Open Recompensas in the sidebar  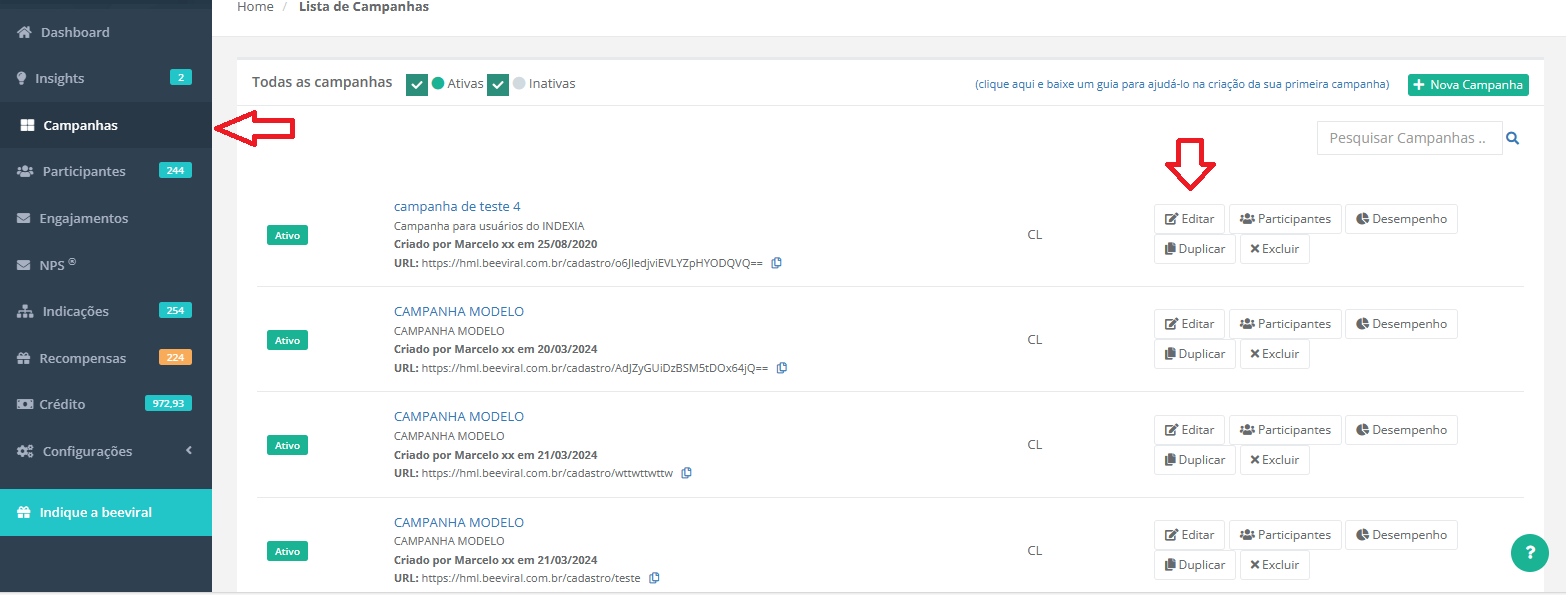pyautogui.click(x=106, y=358)
